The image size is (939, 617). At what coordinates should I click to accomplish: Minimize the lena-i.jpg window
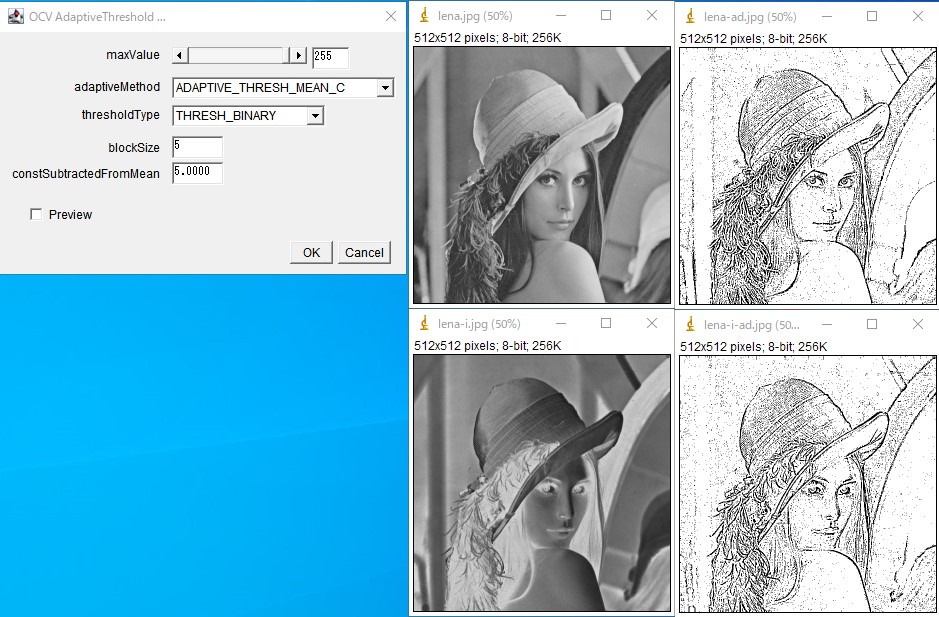[561, 323]
